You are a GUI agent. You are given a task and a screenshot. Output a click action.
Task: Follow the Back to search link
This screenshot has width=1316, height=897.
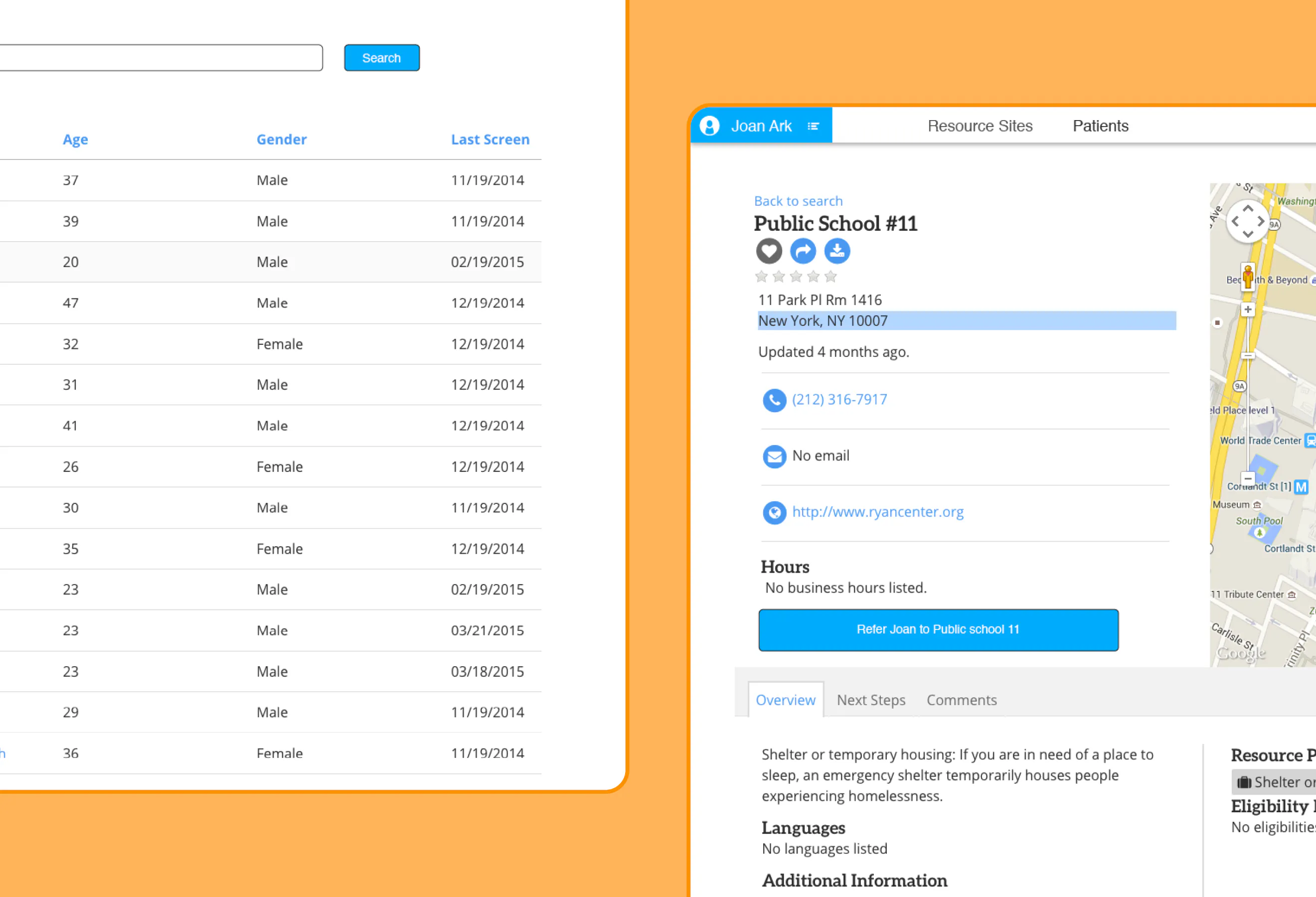798,201
